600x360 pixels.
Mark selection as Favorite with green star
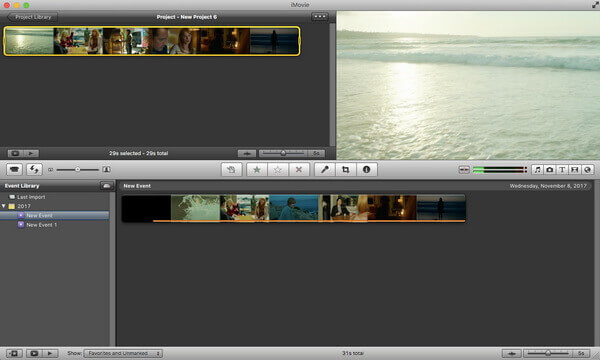(x=257, y=169)
